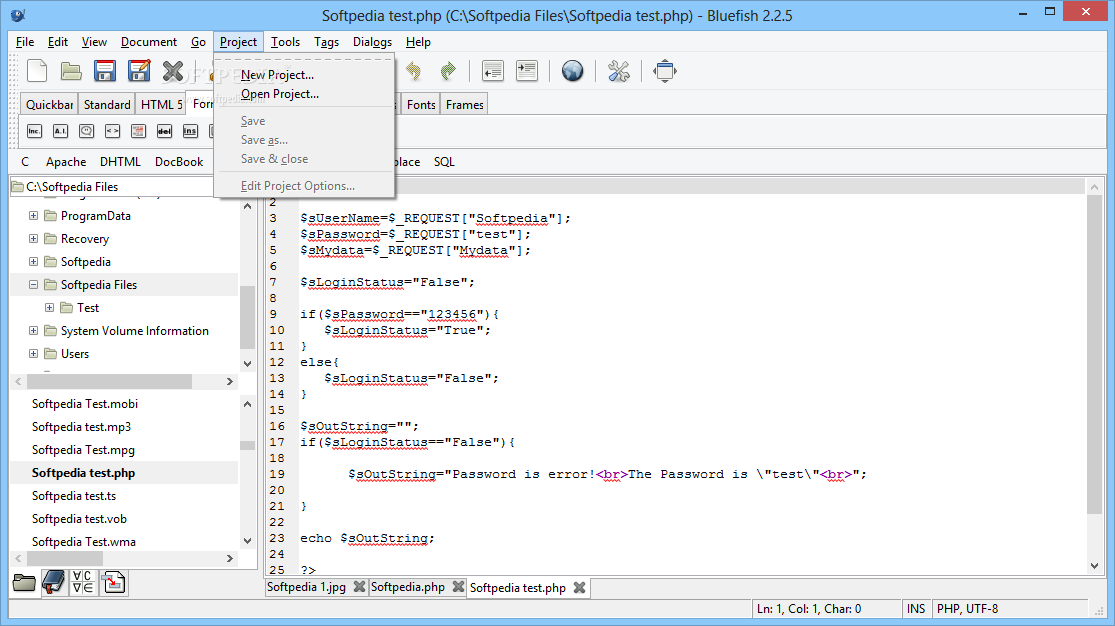
Task: Close the Softpedia.php document tab
Action: (458, 587)
